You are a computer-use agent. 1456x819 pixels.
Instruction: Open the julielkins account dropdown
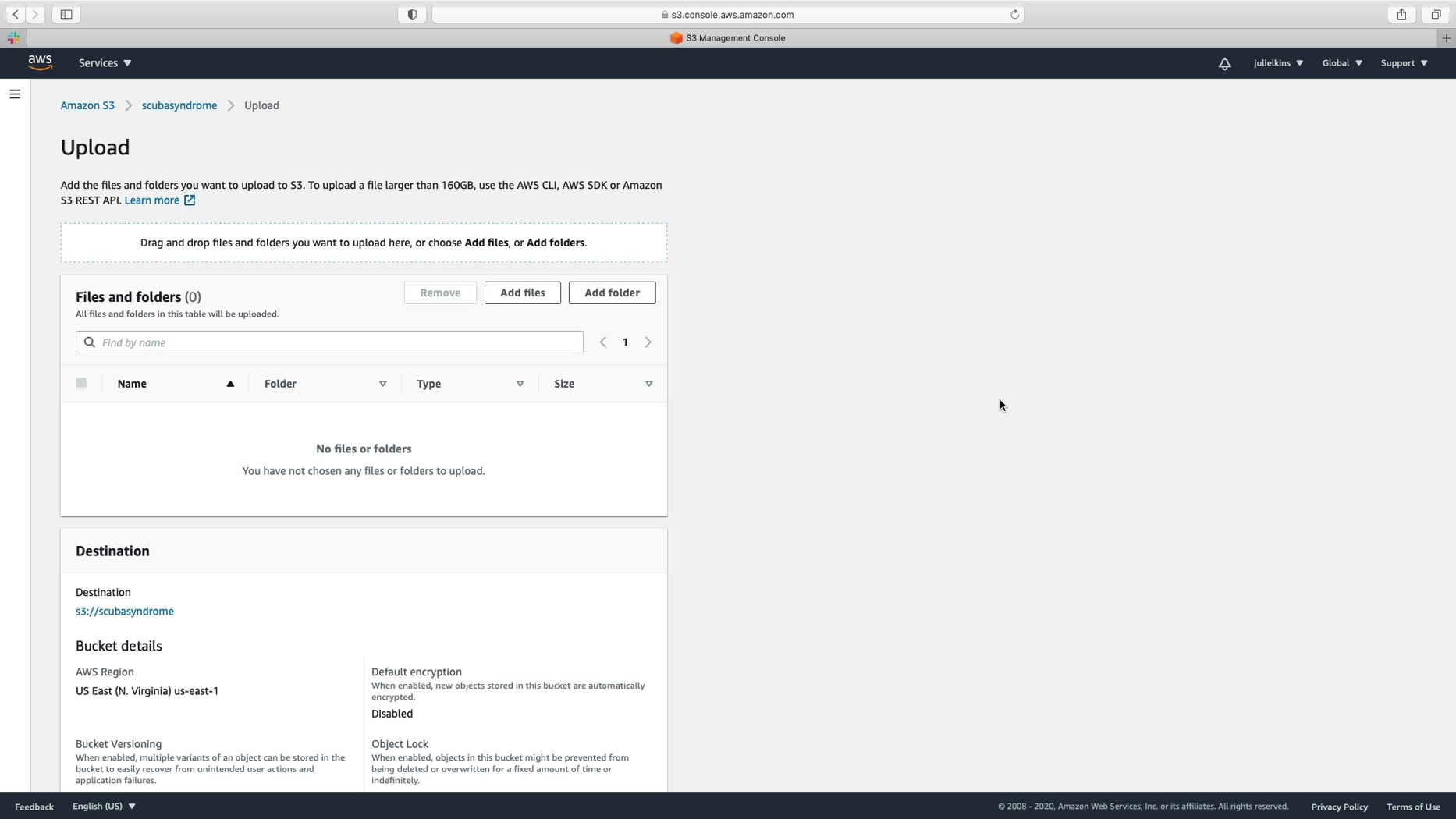pos(1278,63)
